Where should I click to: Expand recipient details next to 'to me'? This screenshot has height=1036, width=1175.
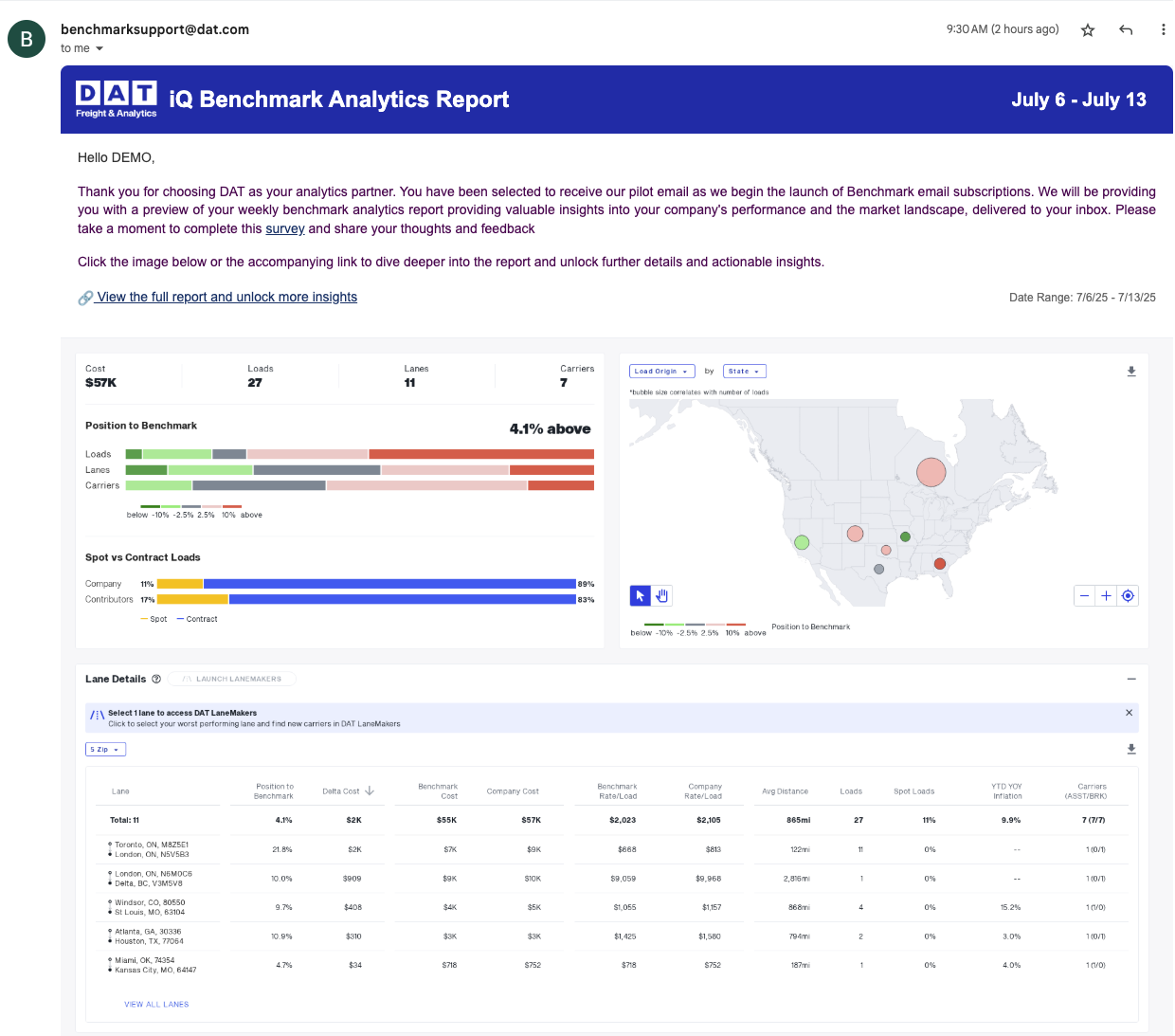pos(99,49)
